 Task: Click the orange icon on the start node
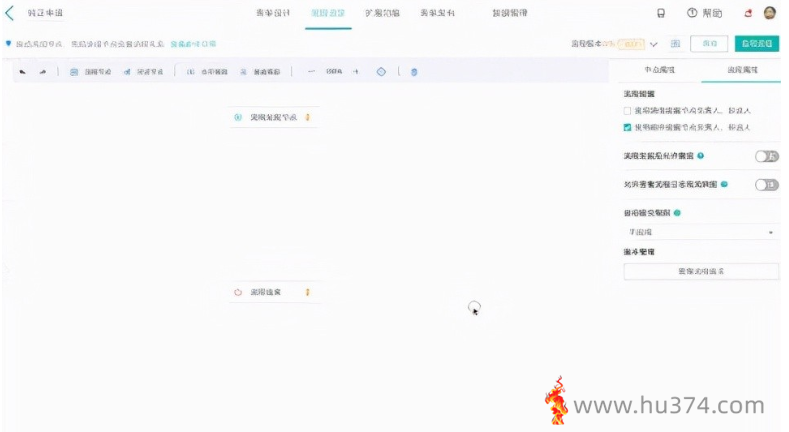[308, 117]
